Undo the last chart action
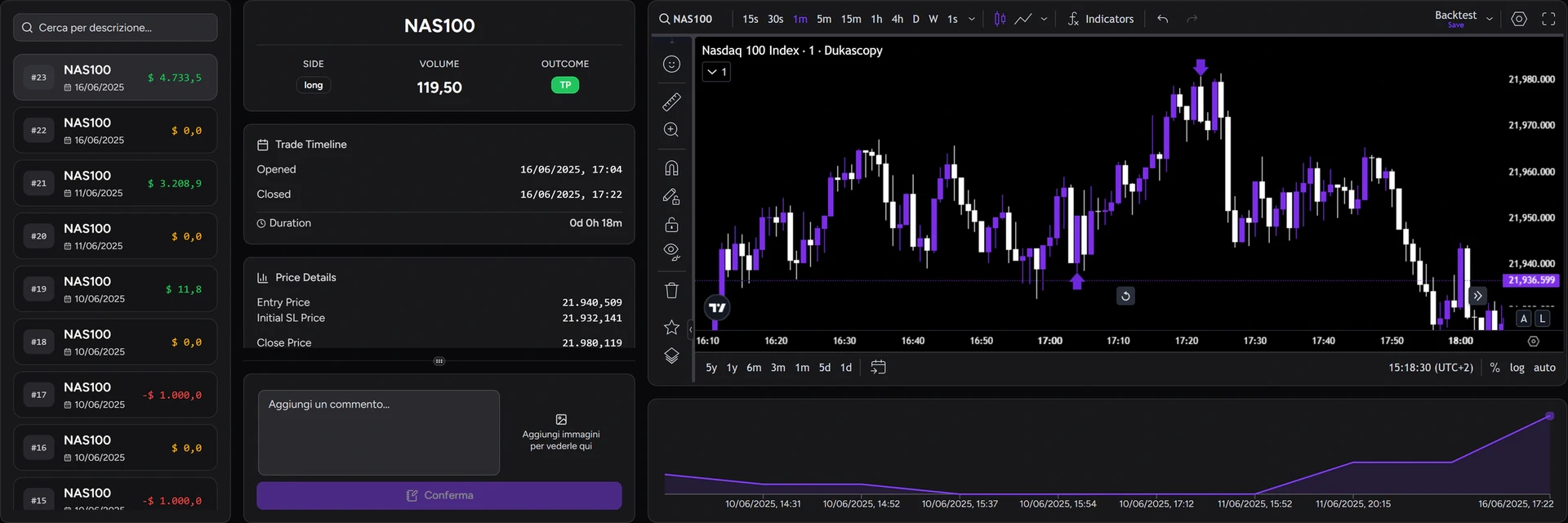1568x523 pixels. tap(1162, 19)
